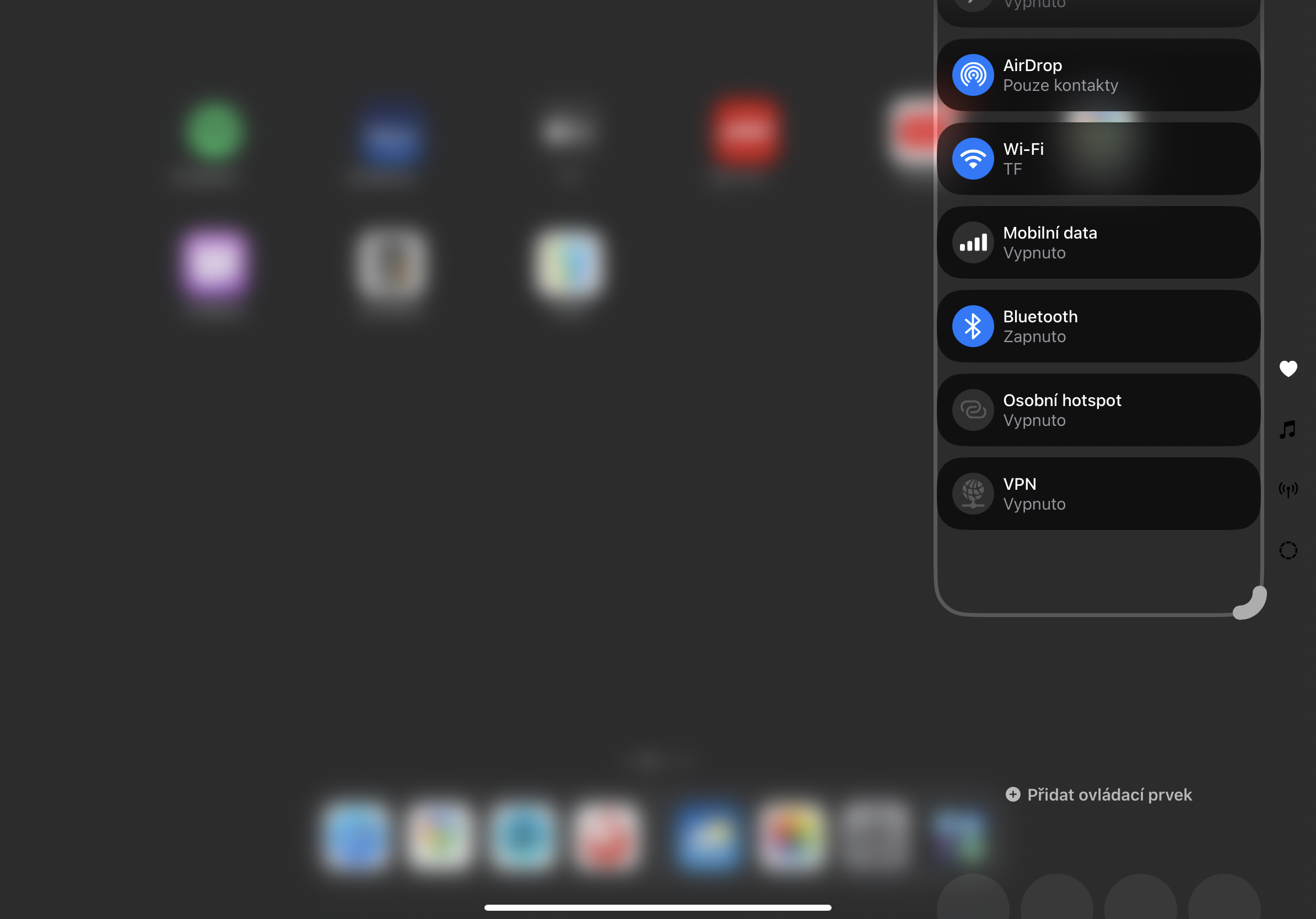Switch to the dashed circle section
This screenshot has width=1316, height=919.
[x=1288, y=549]
